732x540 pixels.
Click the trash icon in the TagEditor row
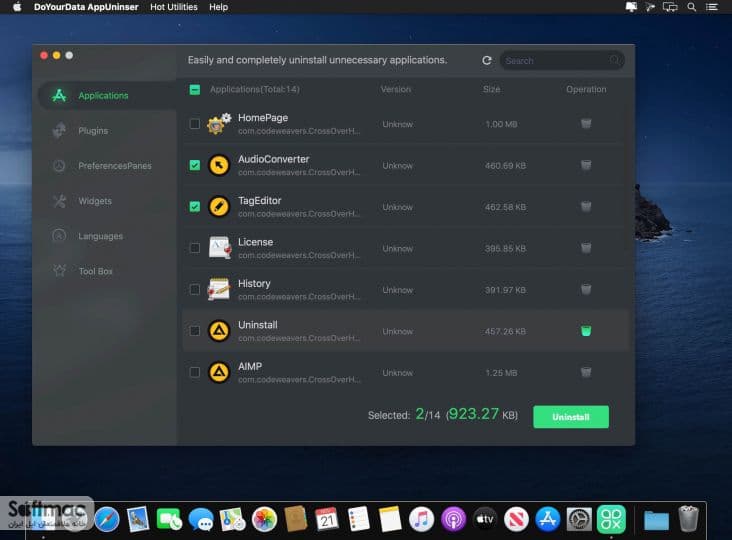[x=585, y=206]
